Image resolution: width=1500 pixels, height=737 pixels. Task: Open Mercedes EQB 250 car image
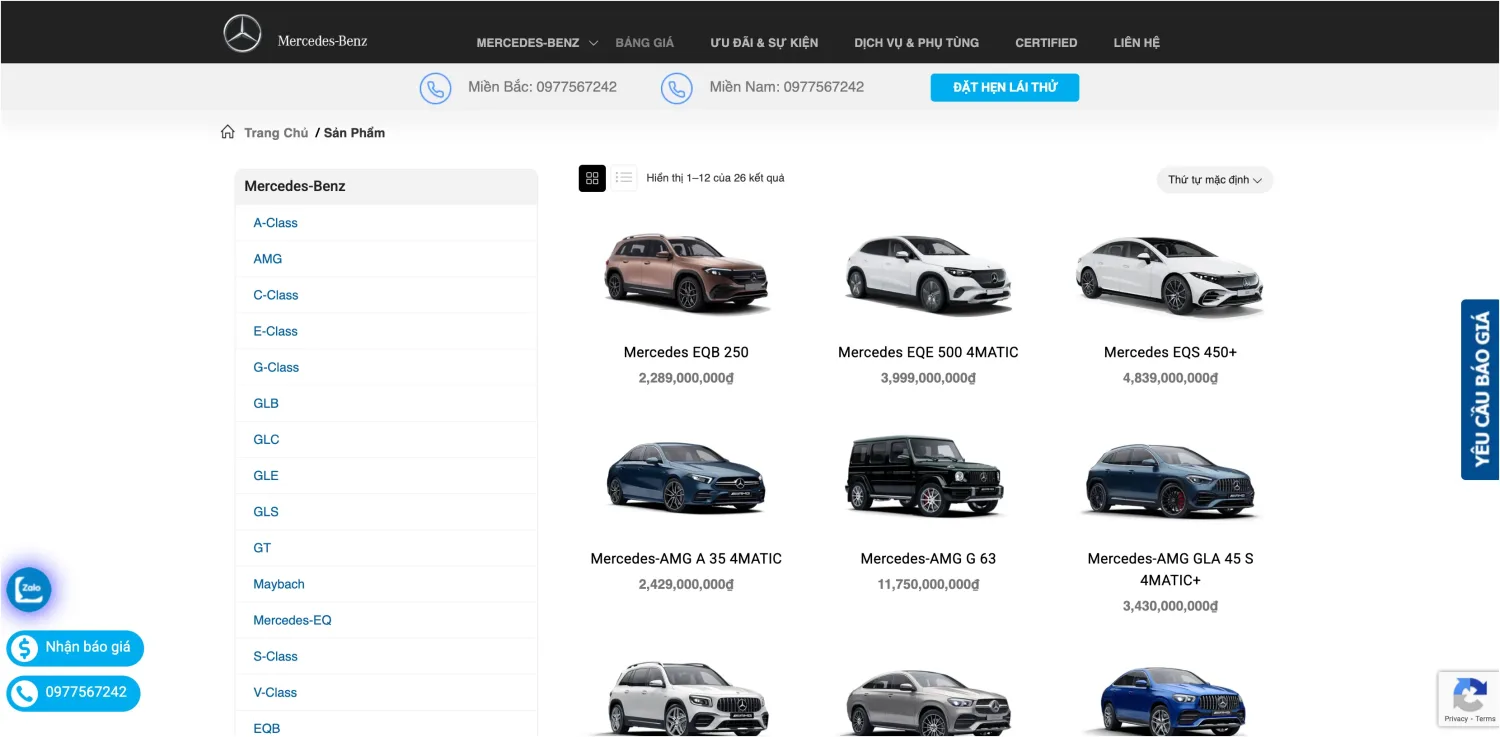(686, 273)
